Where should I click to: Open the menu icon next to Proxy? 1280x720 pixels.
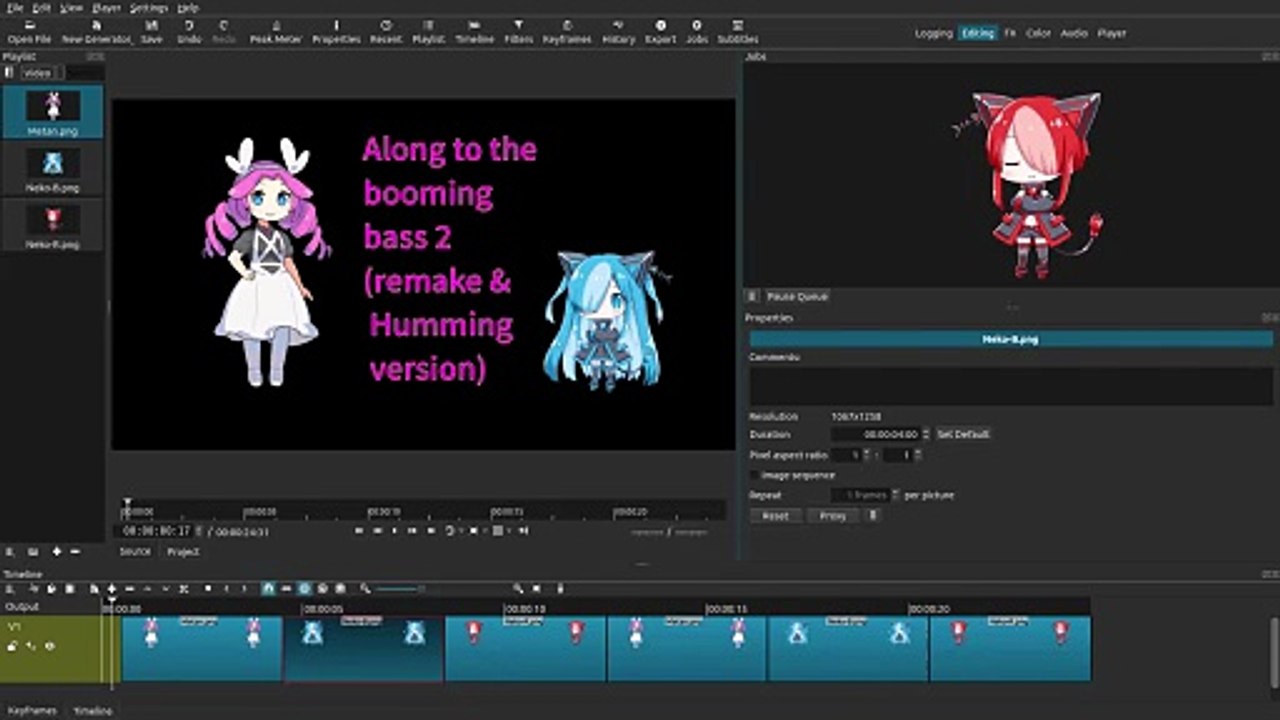873,515
